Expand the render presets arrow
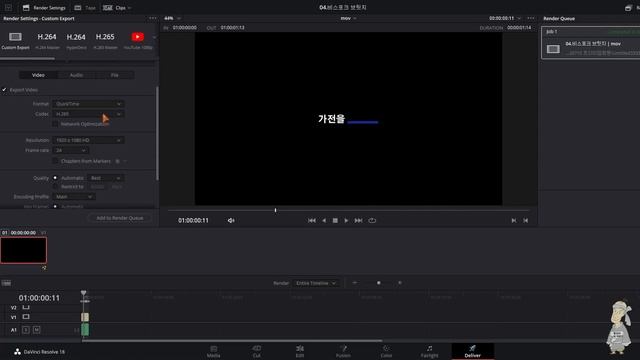Viewport: 640px width, 360px height. click(x=154, y=37)
